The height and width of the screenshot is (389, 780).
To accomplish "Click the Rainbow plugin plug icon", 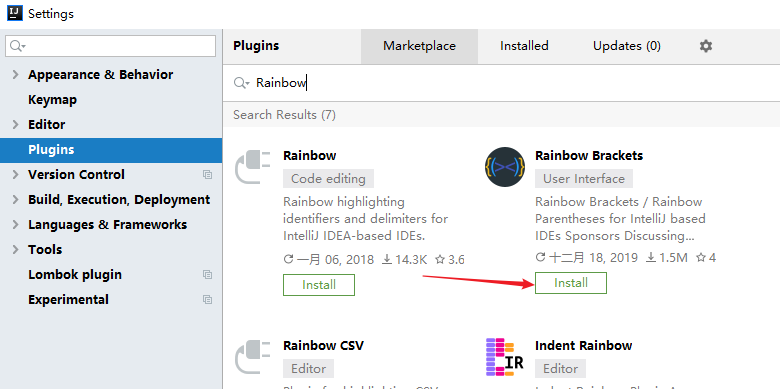I will pos(252,167).
